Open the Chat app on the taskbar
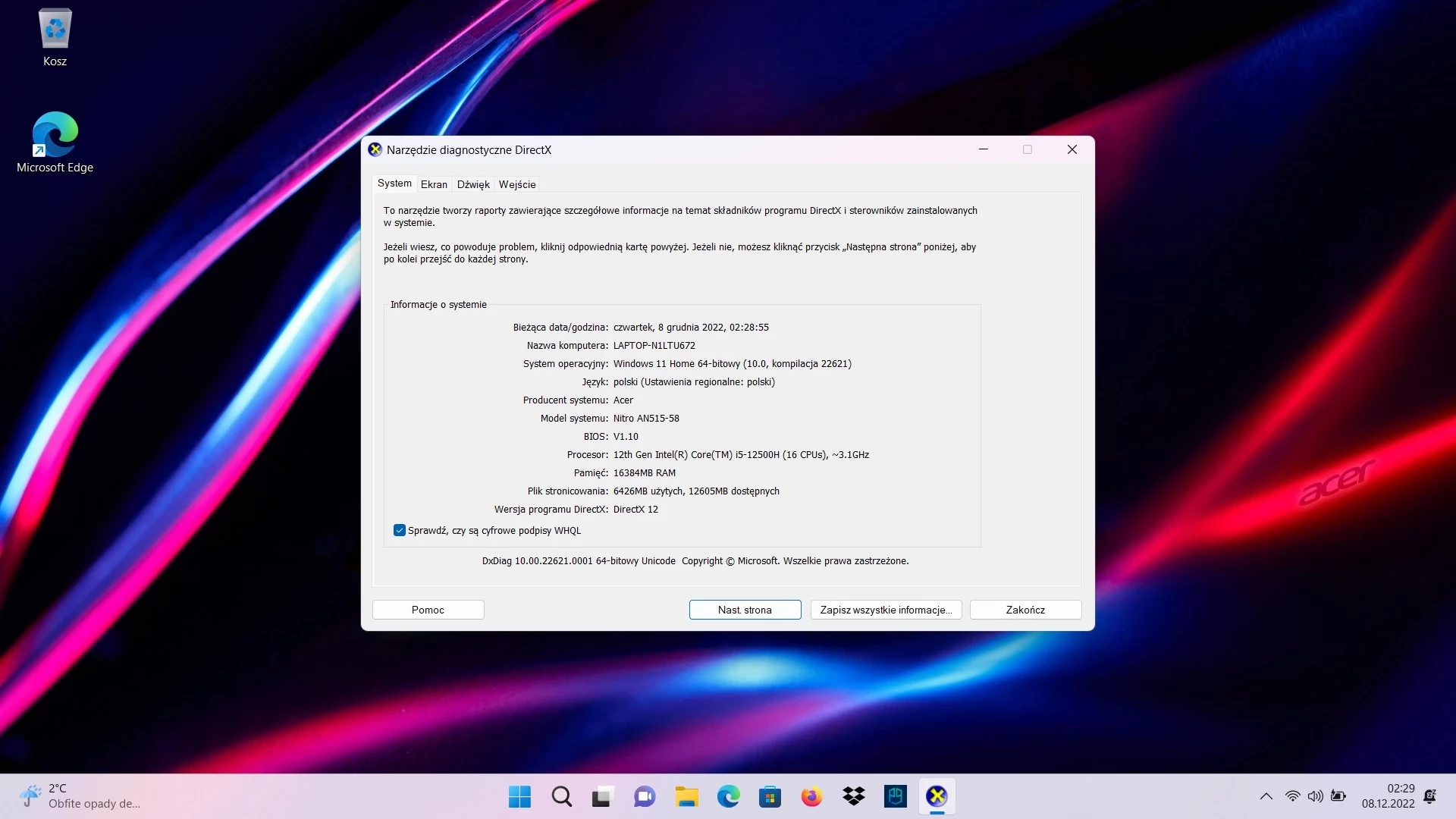This screenshot has width=1456, height=819. point(645,796)
